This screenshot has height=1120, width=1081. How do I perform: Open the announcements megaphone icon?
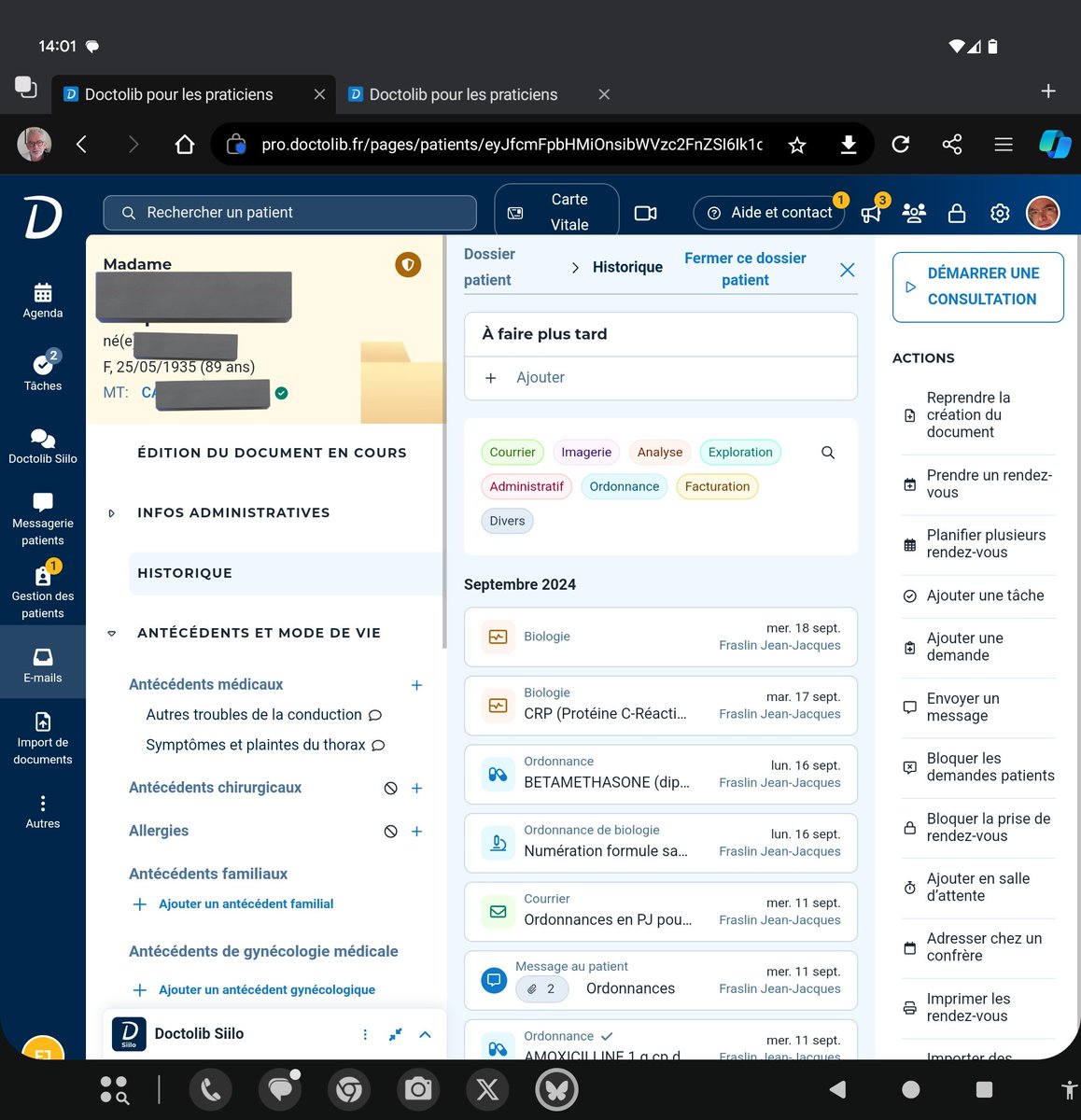point(871,214)
